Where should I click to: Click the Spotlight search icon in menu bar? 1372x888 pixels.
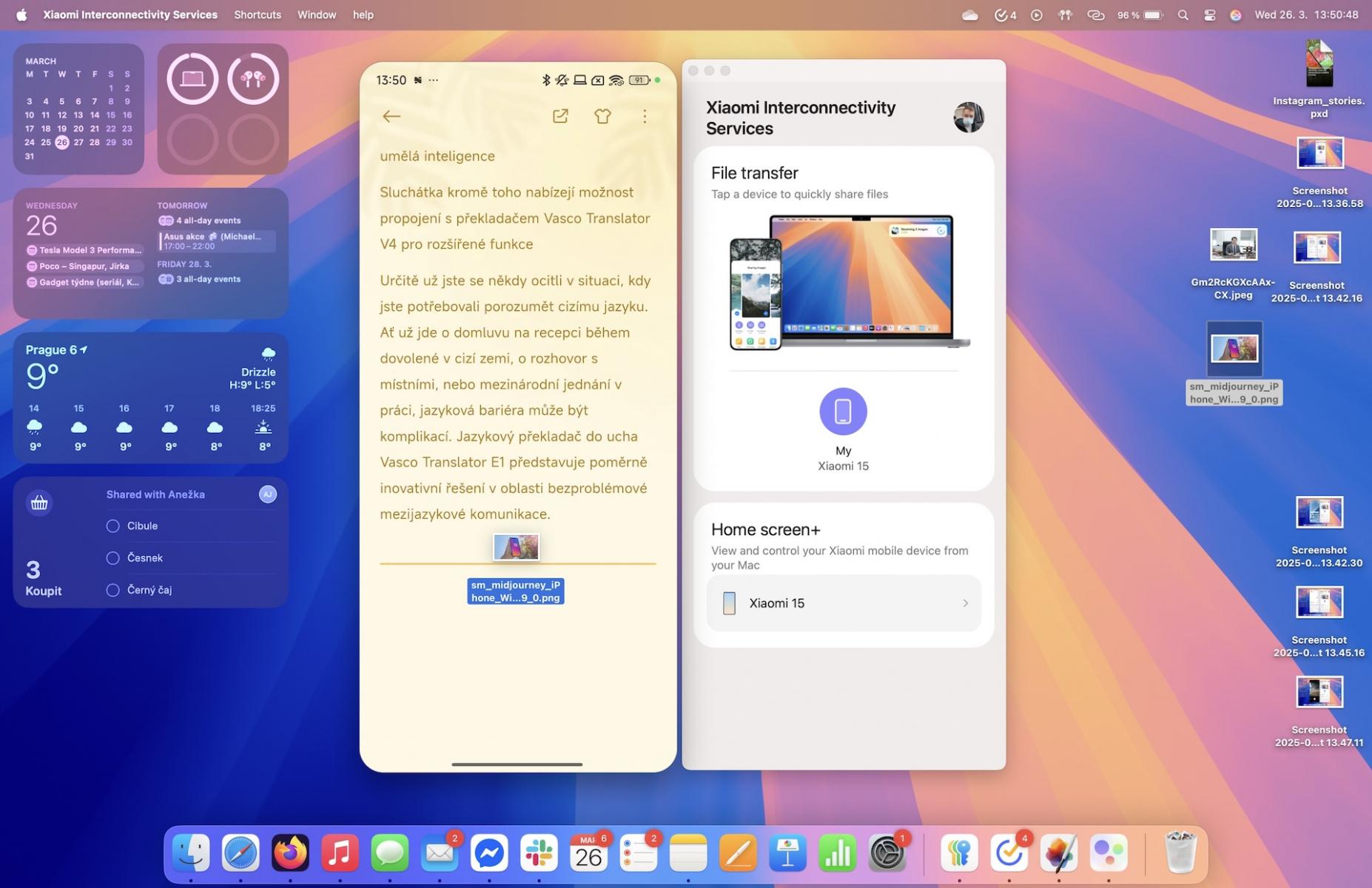[x=1183, y=15]
